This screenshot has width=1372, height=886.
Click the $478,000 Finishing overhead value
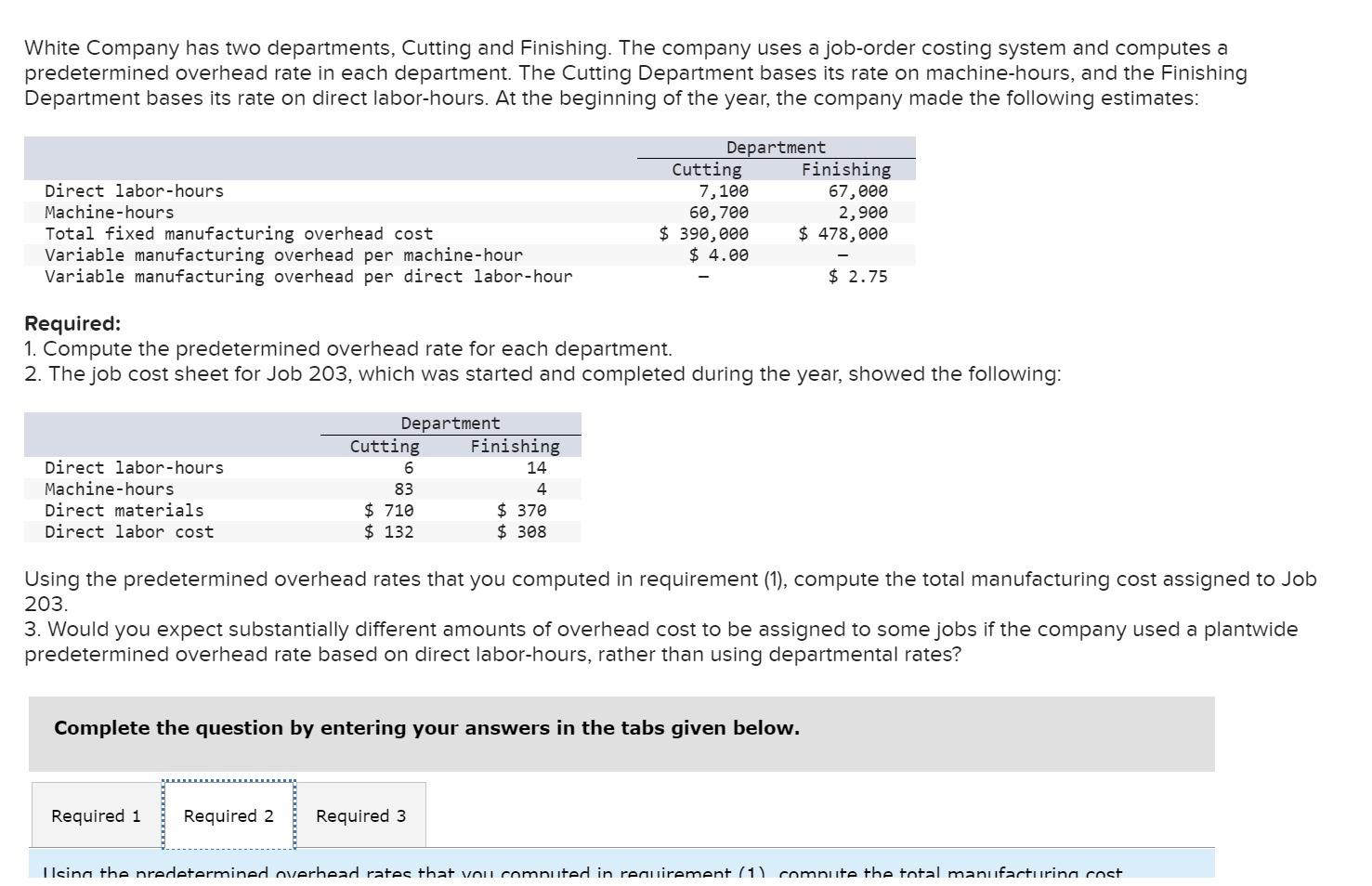pos(843,233)
